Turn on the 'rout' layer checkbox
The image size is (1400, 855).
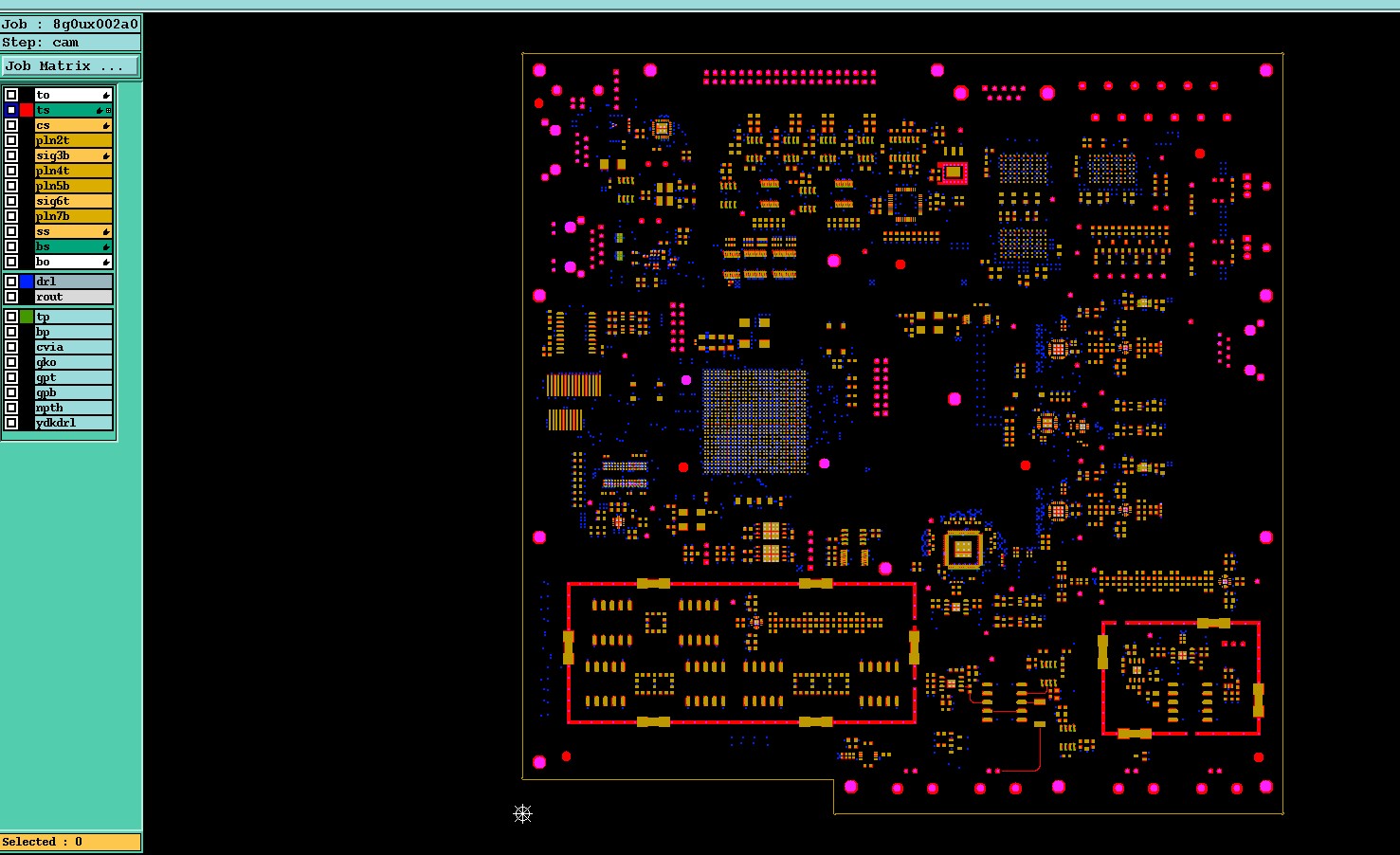(x=11, y=297)
